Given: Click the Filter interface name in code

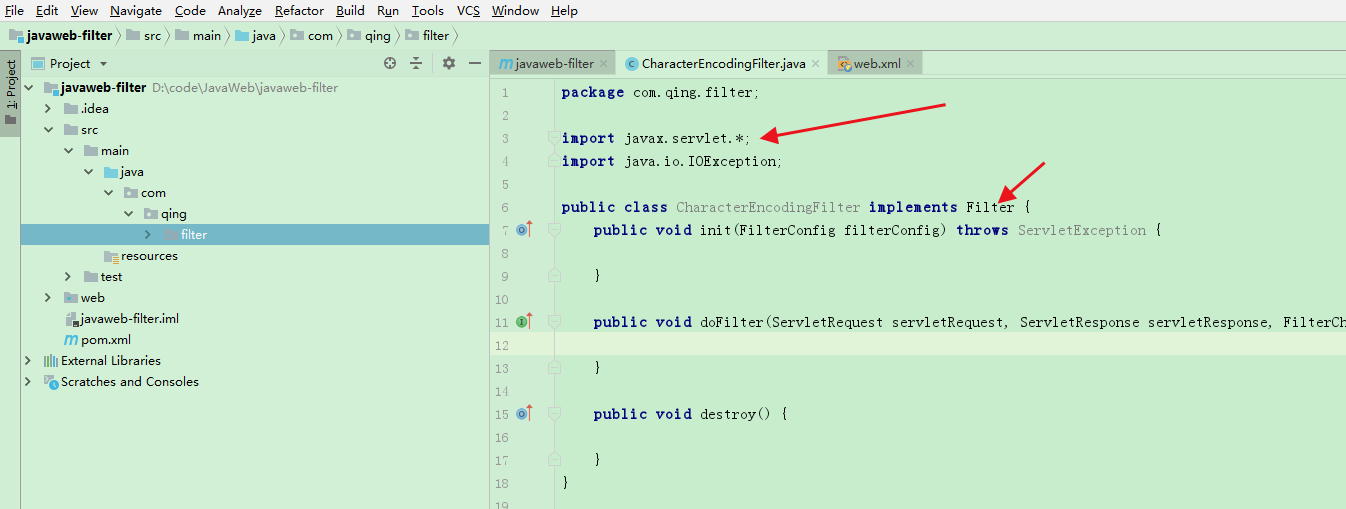Looking at the screenshot, I should click(x=990, y=207).
